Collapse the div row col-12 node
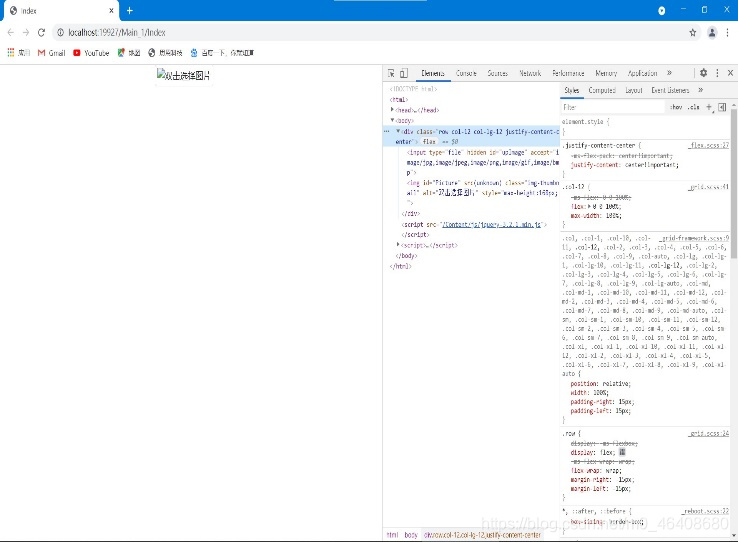This screenshot has height=542, width=738. [398, 131]
